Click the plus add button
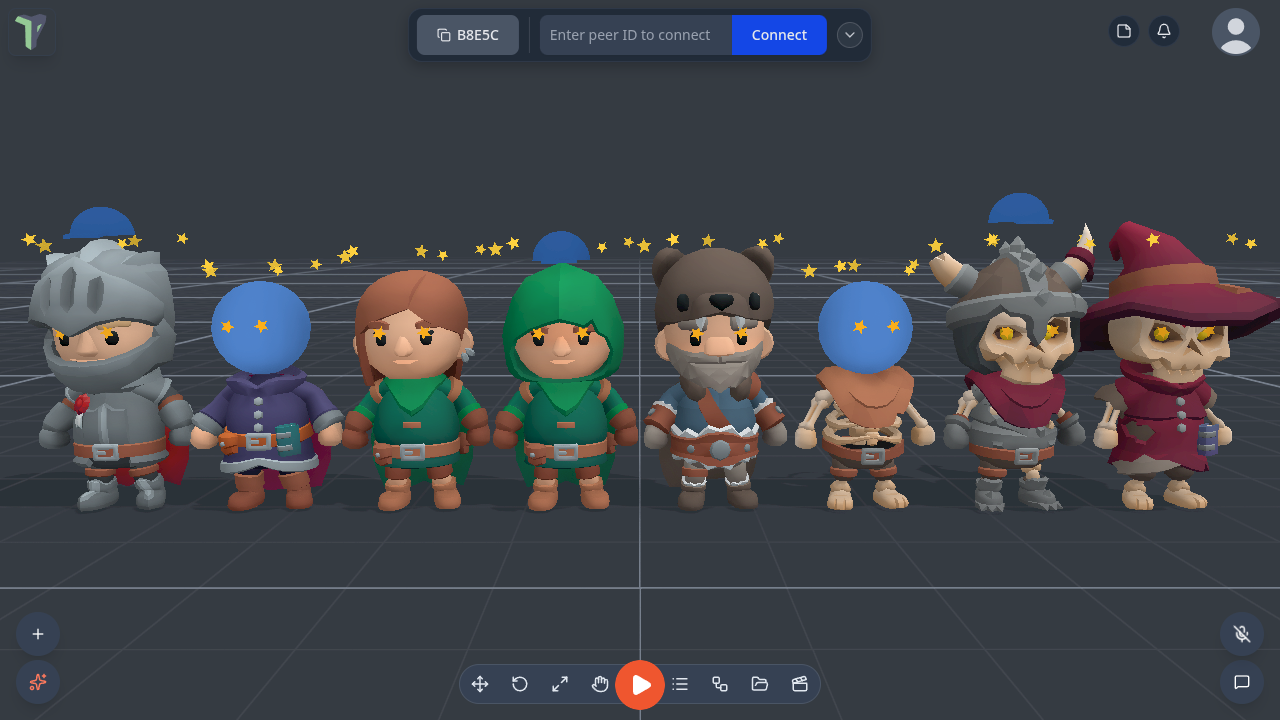Screen dimensions: 1280x720 point(38,634)
